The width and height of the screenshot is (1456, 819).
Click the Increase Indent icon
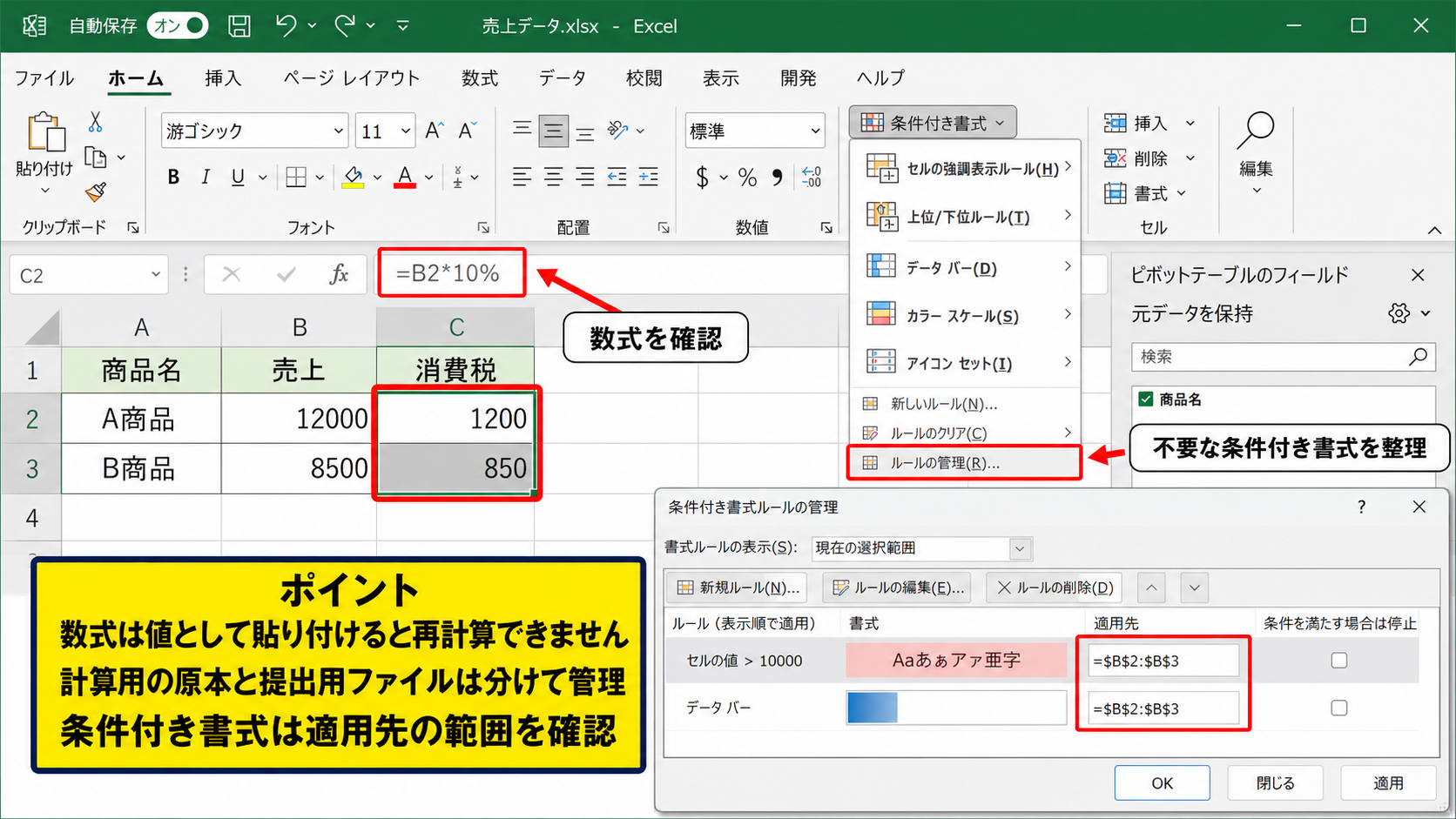pyautogui.click(x=649, y=178)
